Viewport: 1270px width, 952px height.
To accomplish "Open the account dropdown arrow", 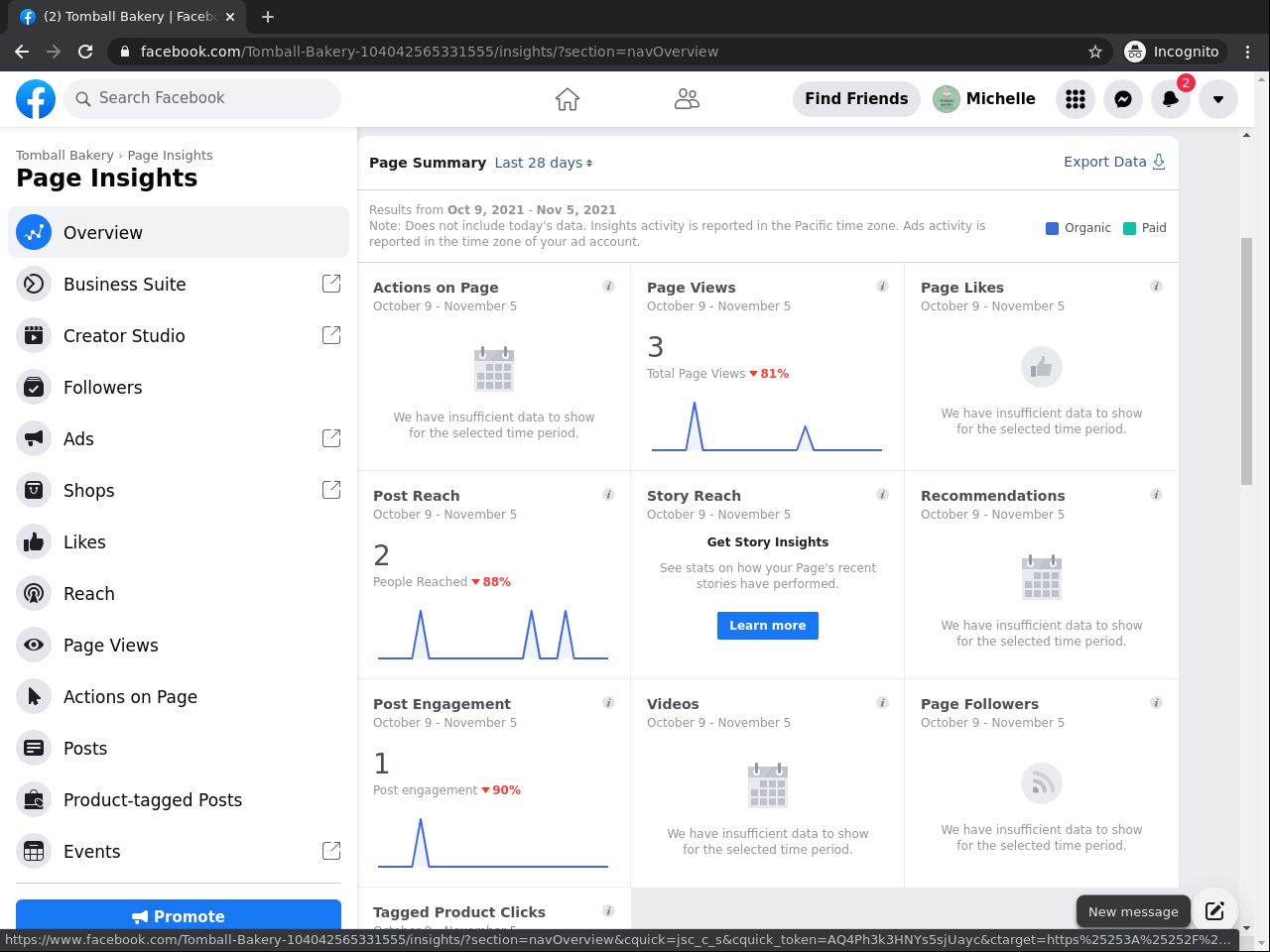I will (1218, 99).
